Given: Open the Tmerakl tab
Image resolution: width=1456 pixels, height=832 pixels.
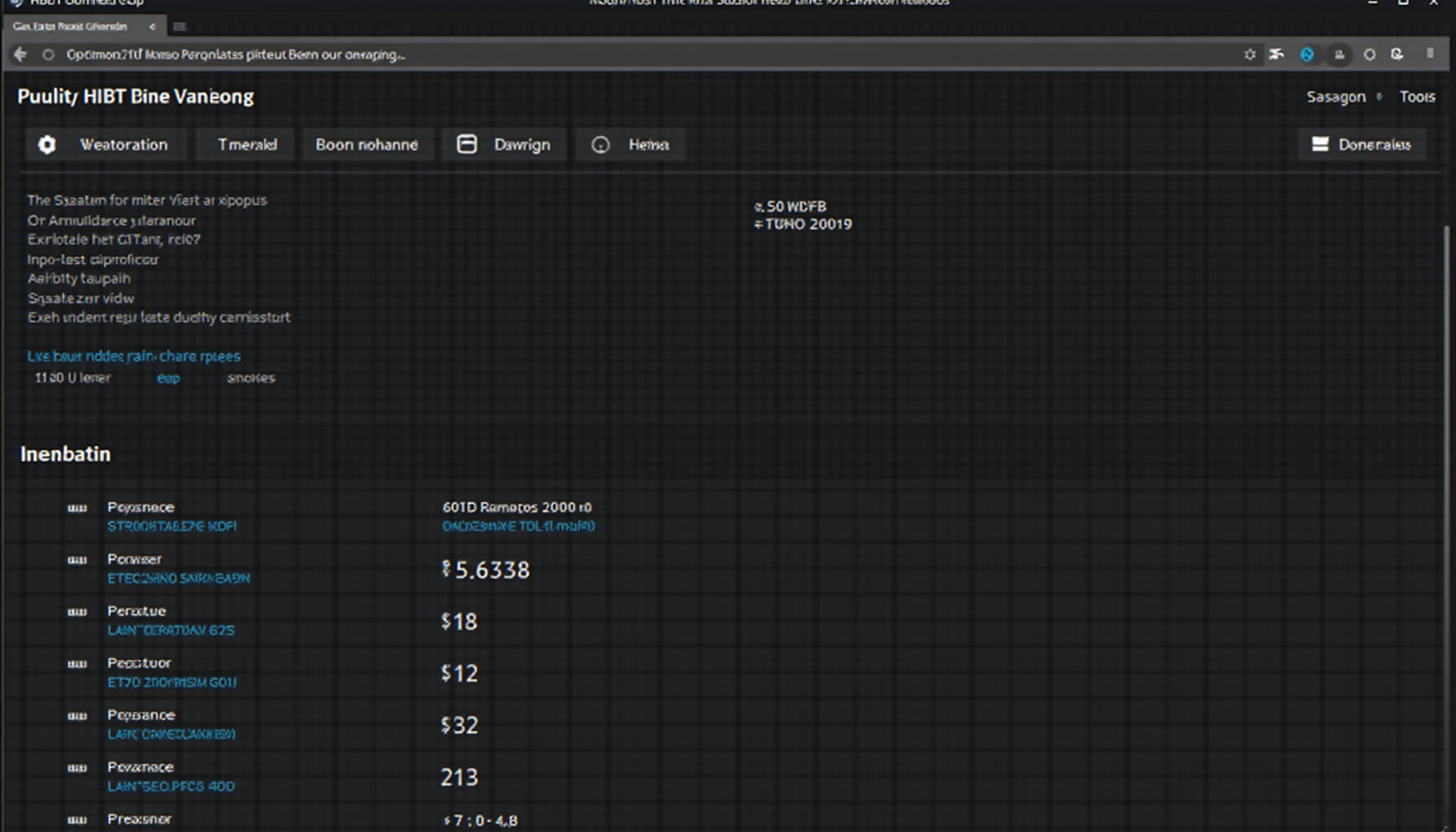Looking at the screenshot, I should [x=247, y=145].
